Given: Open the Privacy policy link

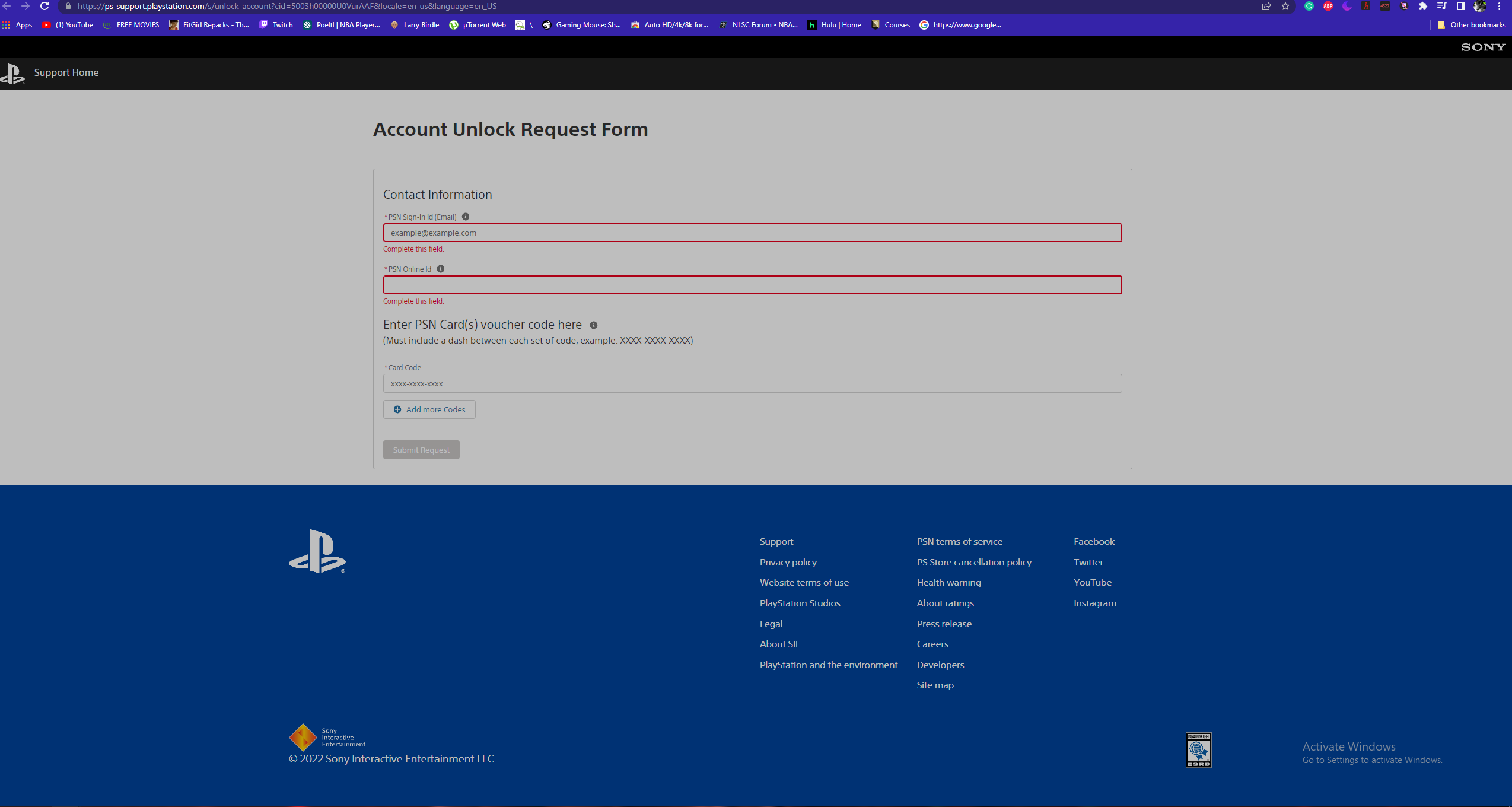Looking at the screenshot, I should coord(788,562).
